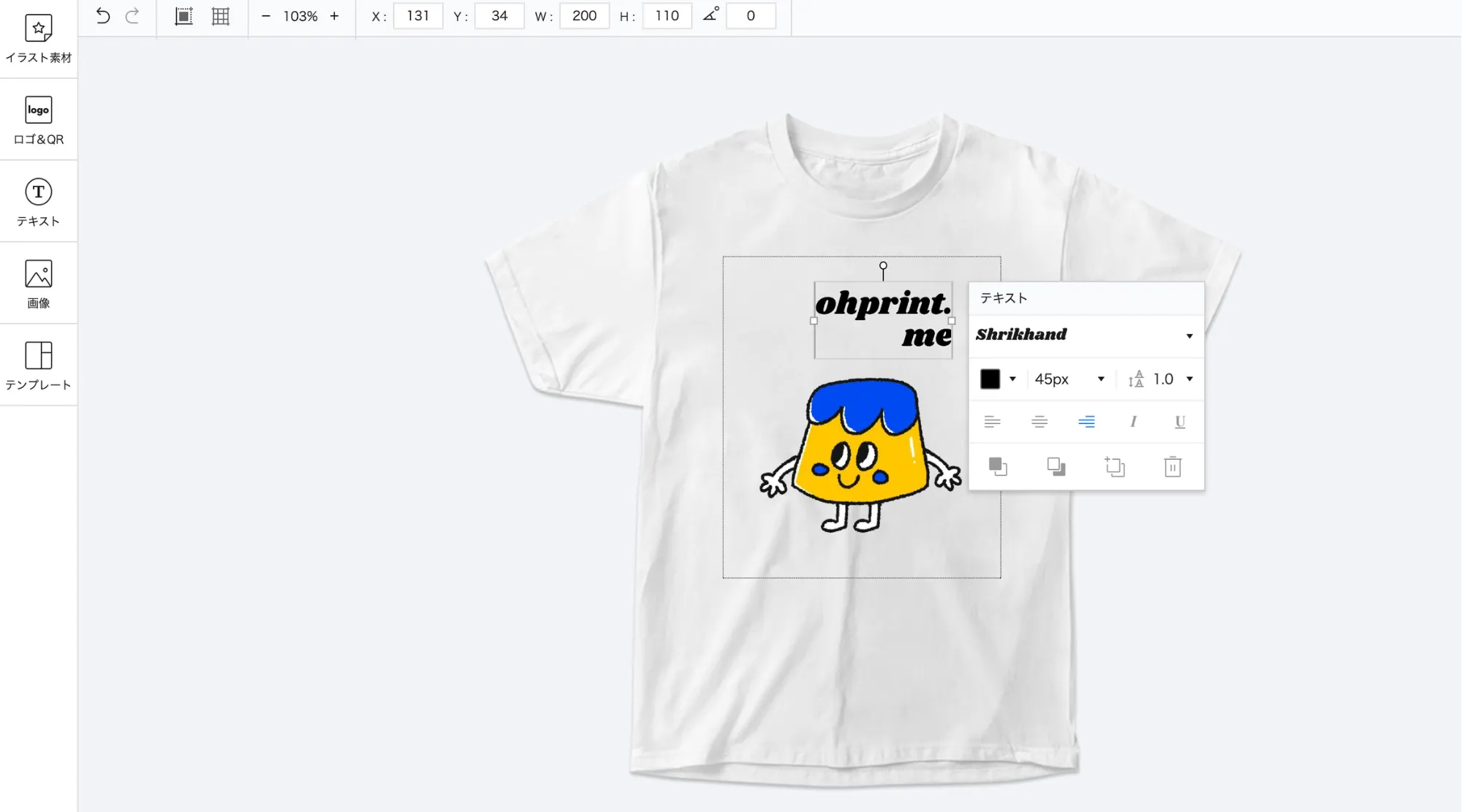Zoom out with the minus button

coord(266,16)
